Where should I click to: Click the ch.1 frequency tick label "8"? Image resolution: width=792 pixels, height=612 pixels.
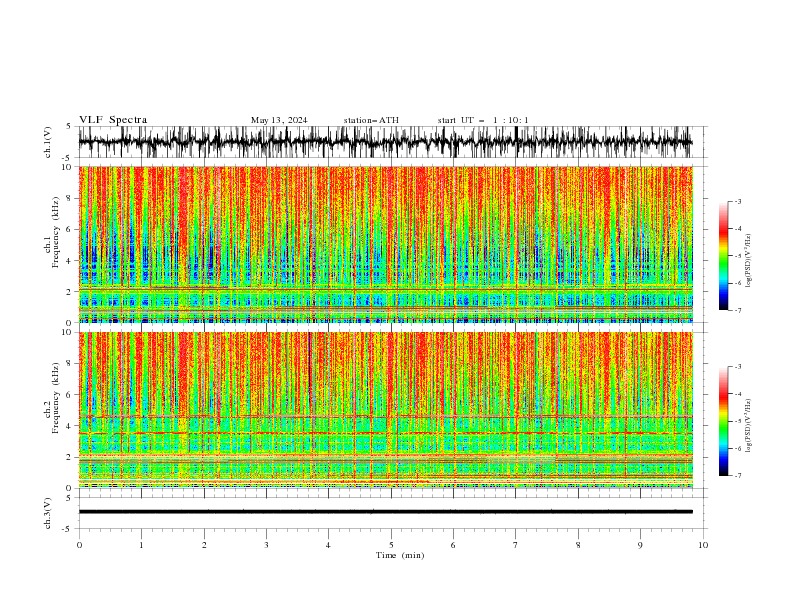70,198
